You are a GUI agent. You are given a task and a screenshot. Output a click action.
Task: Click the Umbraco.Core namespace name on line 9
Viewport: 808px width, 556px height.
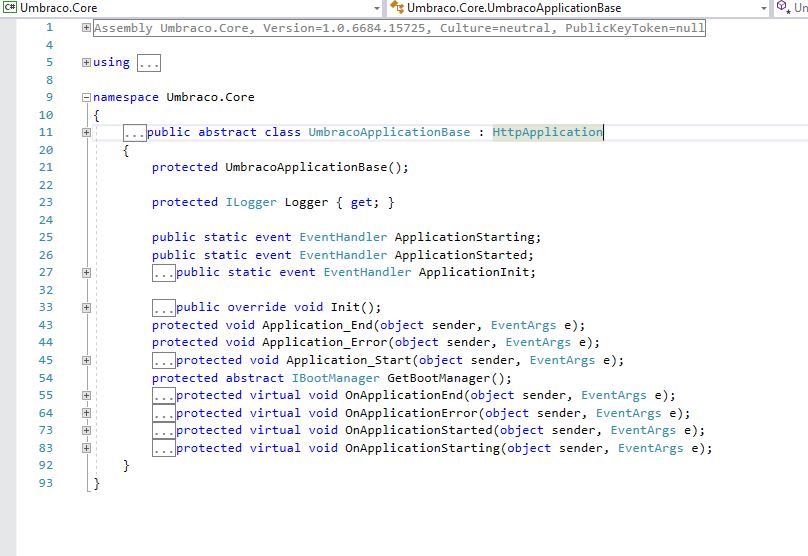[210, 97]
